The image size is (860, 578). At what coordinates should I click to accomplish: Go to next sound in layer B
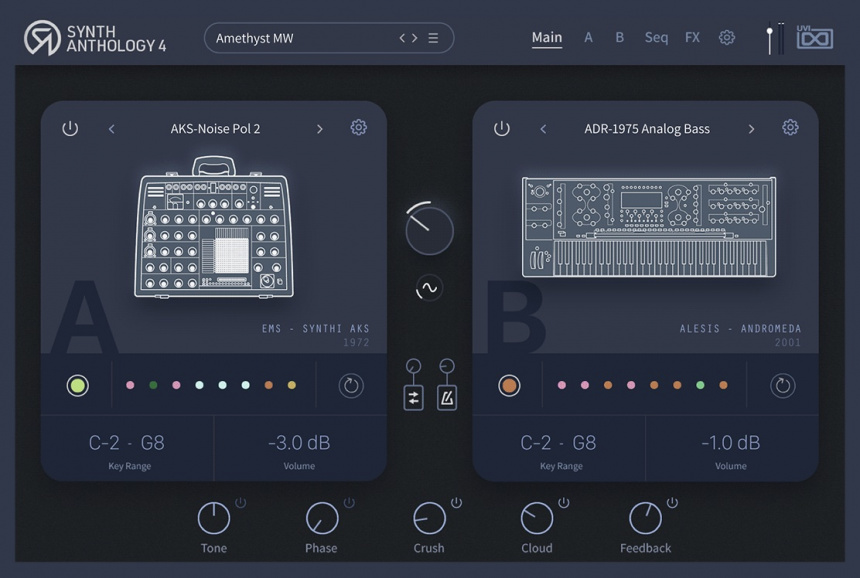751,129
